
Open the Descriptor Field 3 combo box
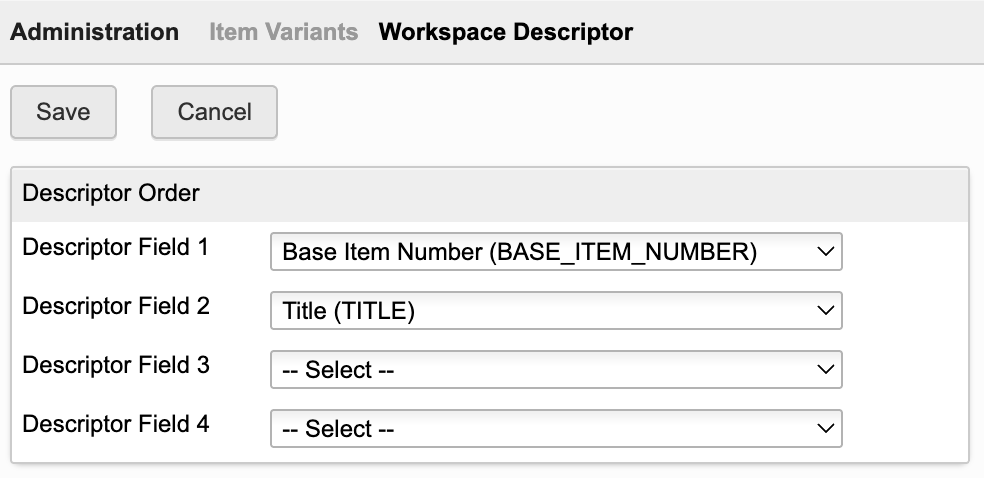pos(556,370)
